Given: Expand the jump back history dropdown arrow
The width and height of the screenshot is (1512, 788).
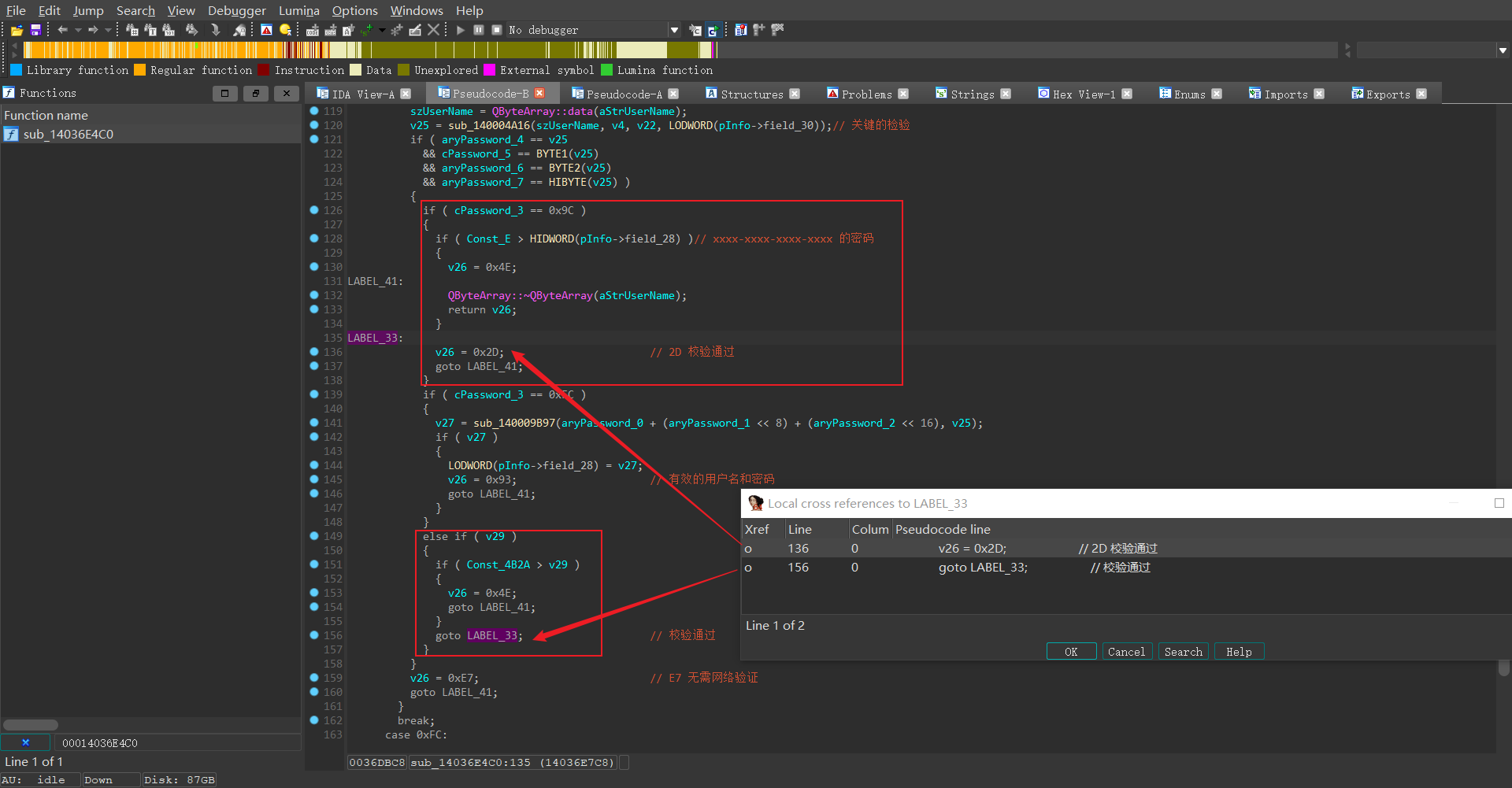Looking at the screenshot, I should [x=77, y=30].
